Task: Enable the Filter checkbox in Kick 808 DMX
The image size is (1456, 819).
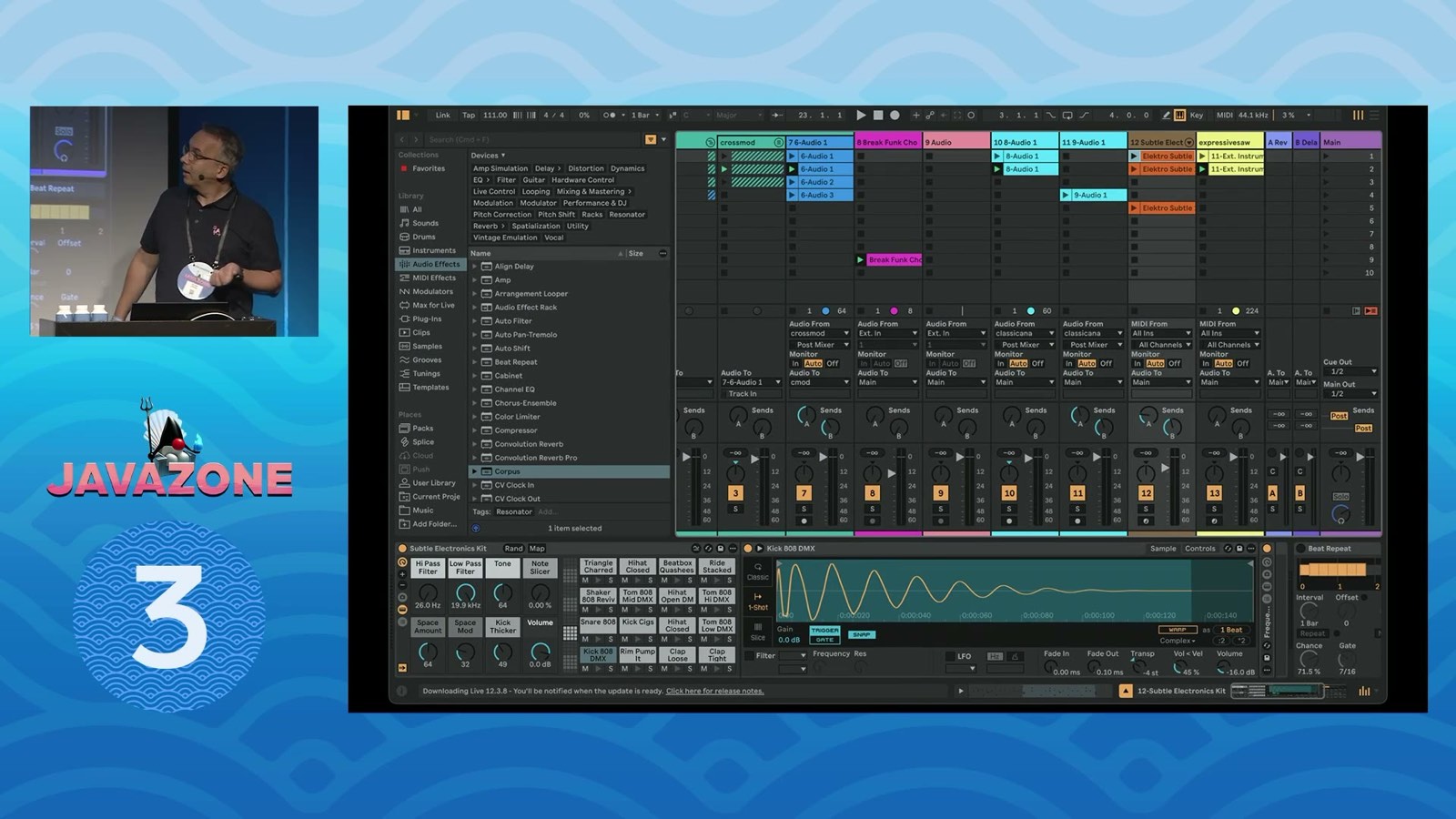Action: (x=750, y=655)
